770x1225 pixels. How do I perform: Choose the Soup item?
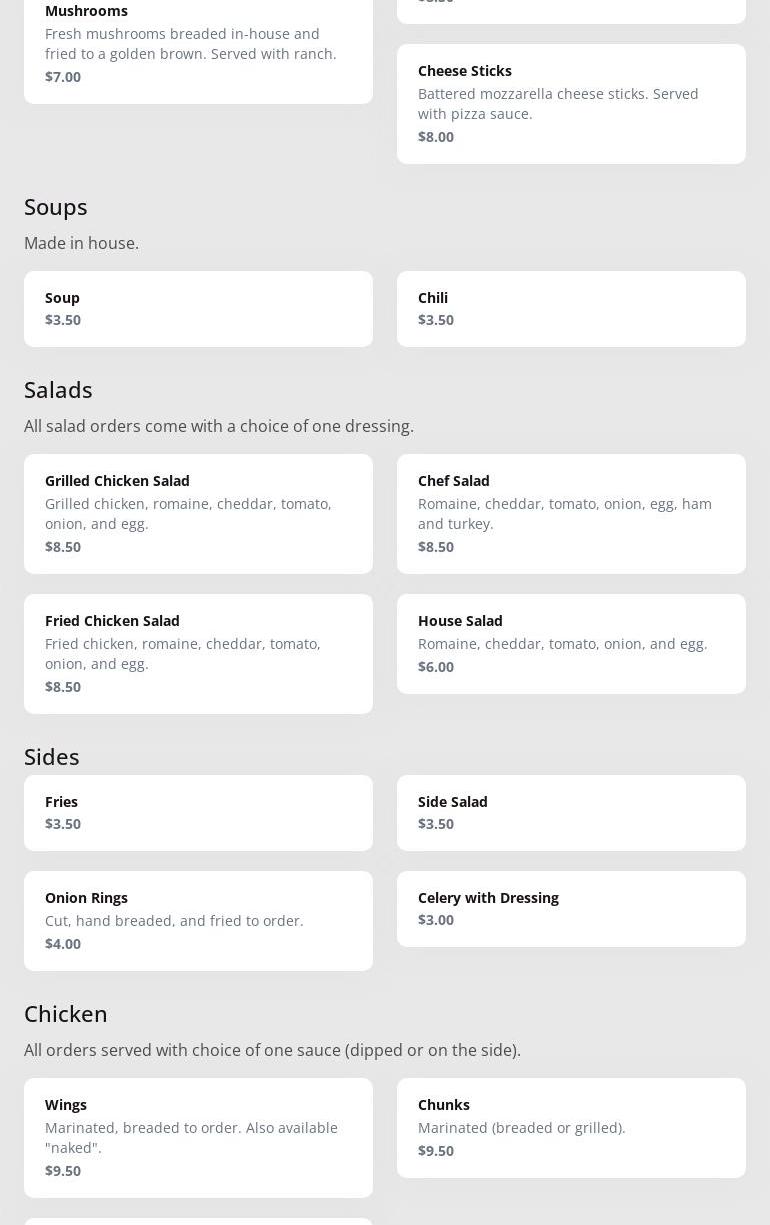198,308
